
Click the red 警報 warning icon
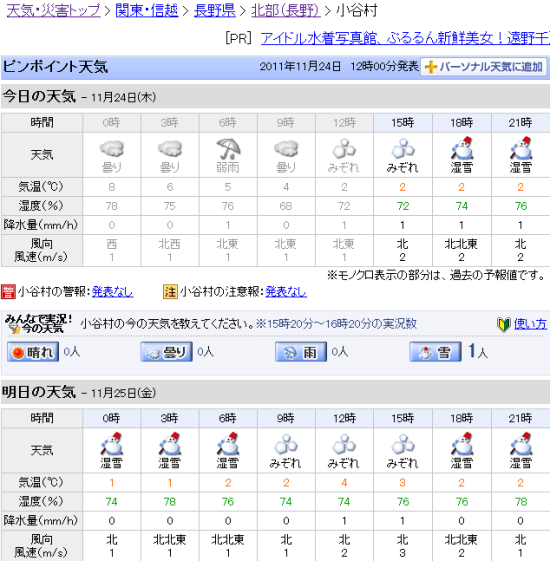coord(8,292)
